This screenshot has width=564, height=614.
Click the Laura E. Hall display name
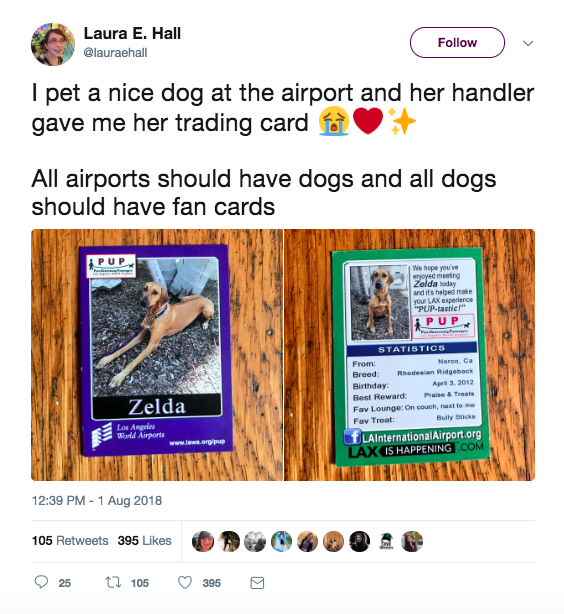pos(132,34)
